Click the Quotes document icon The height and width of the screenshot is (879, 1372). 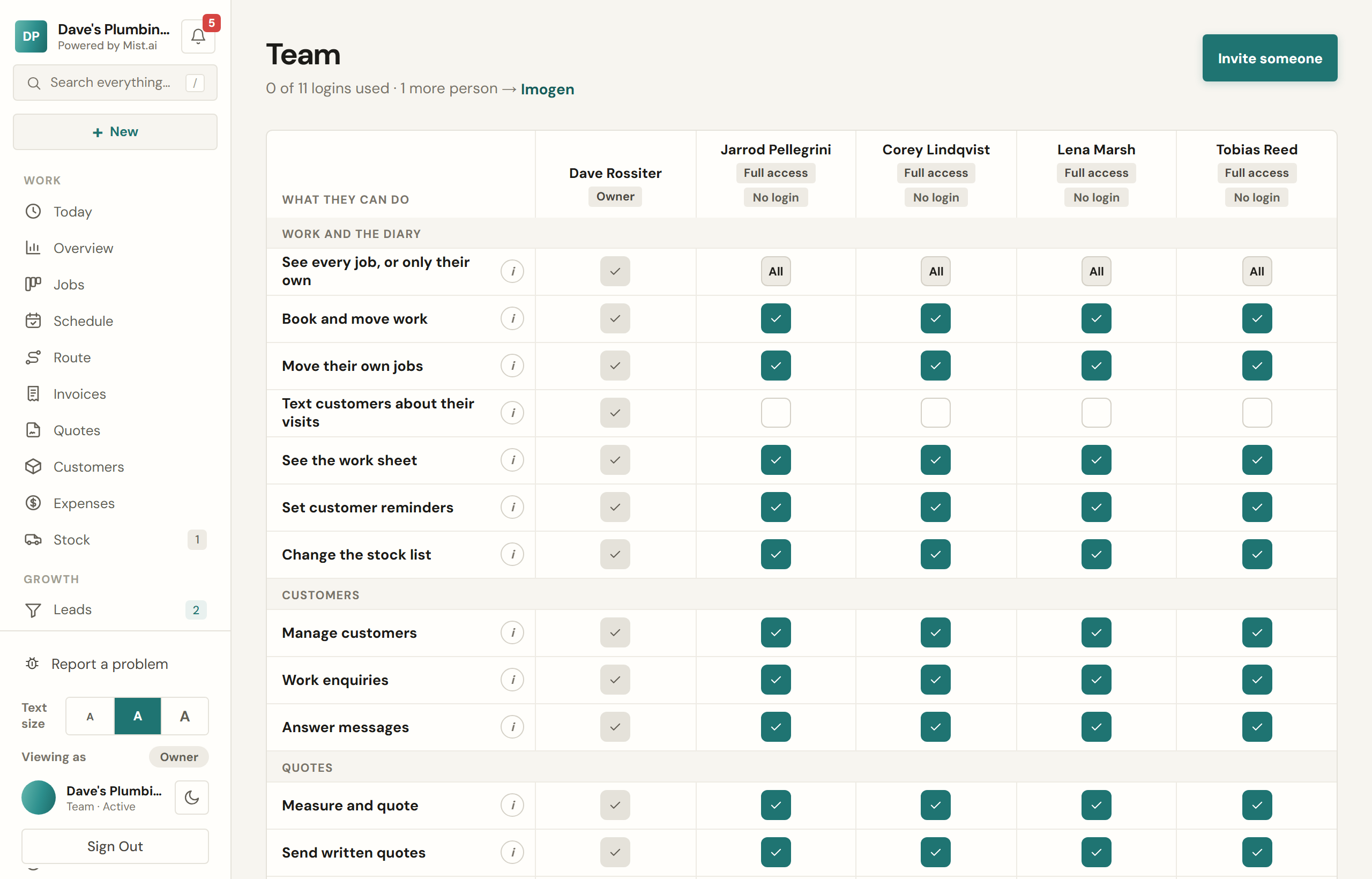click(33, 430)
